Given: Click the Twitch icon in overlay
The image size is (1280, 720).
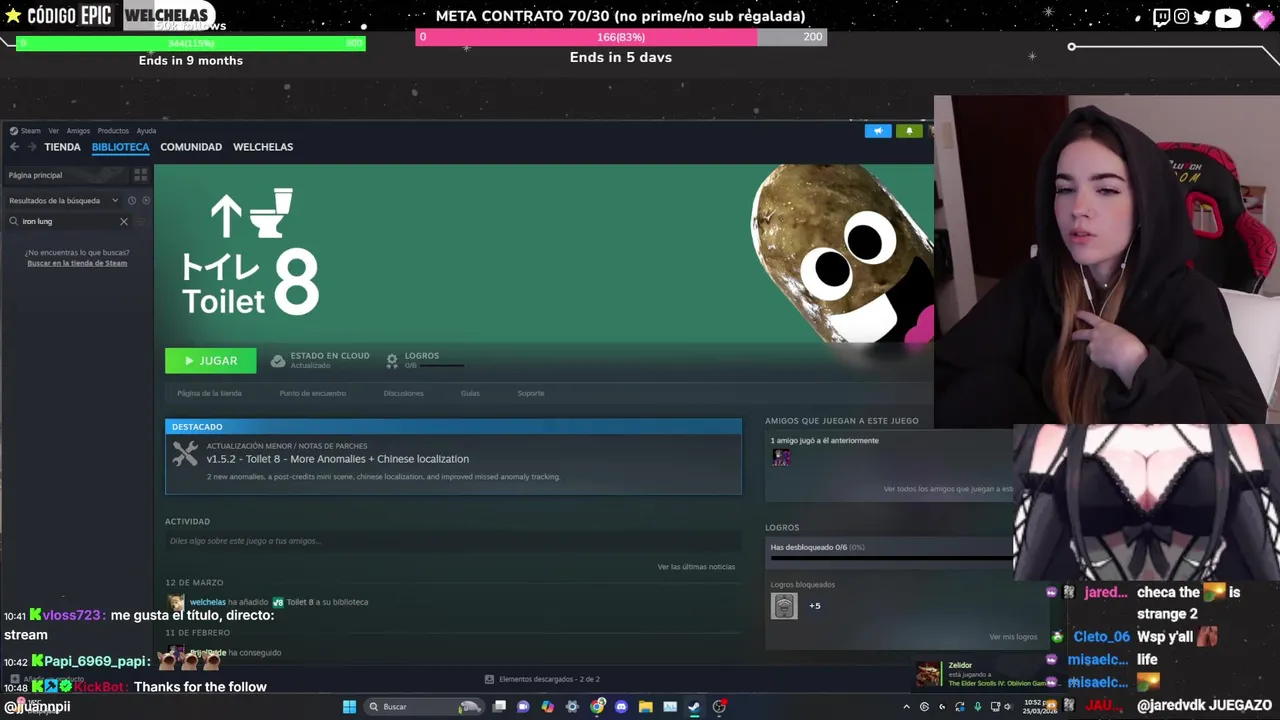Looking at the screenshot, I should [1161, 17].
